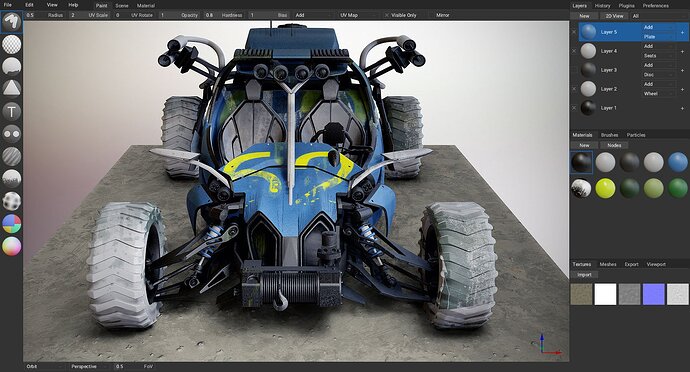Open the Edit menu
Screen dimensions: 690x372
(29, 5)
